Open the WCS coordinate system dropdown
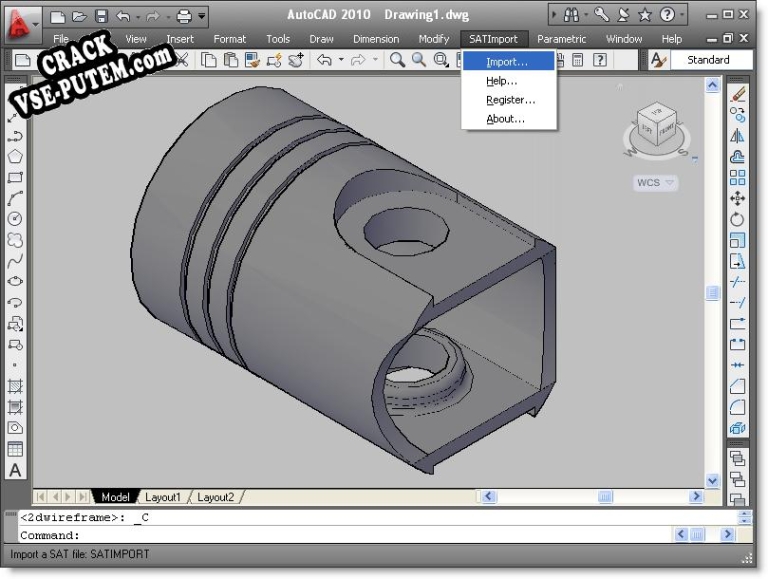768x579 pixels. pos(656,183)
